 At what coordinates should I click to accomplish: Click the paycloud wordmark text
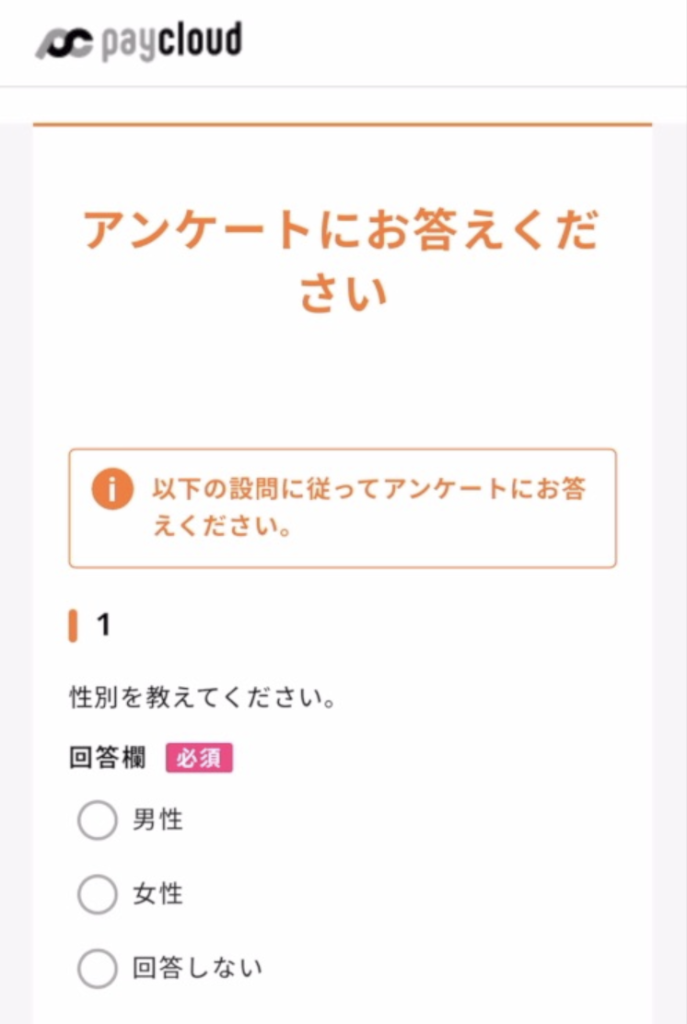coord(171,43)
